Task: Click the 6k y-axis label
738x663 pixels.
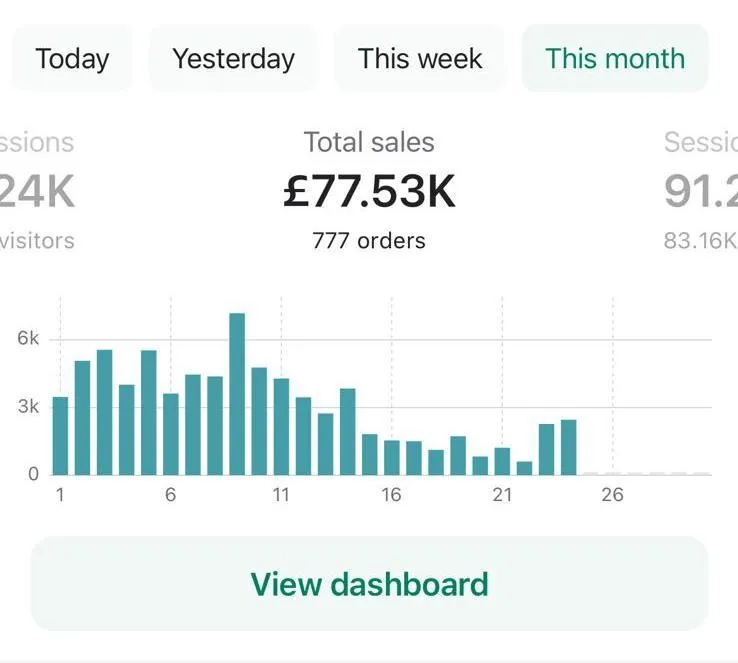Action: (28, 339)
